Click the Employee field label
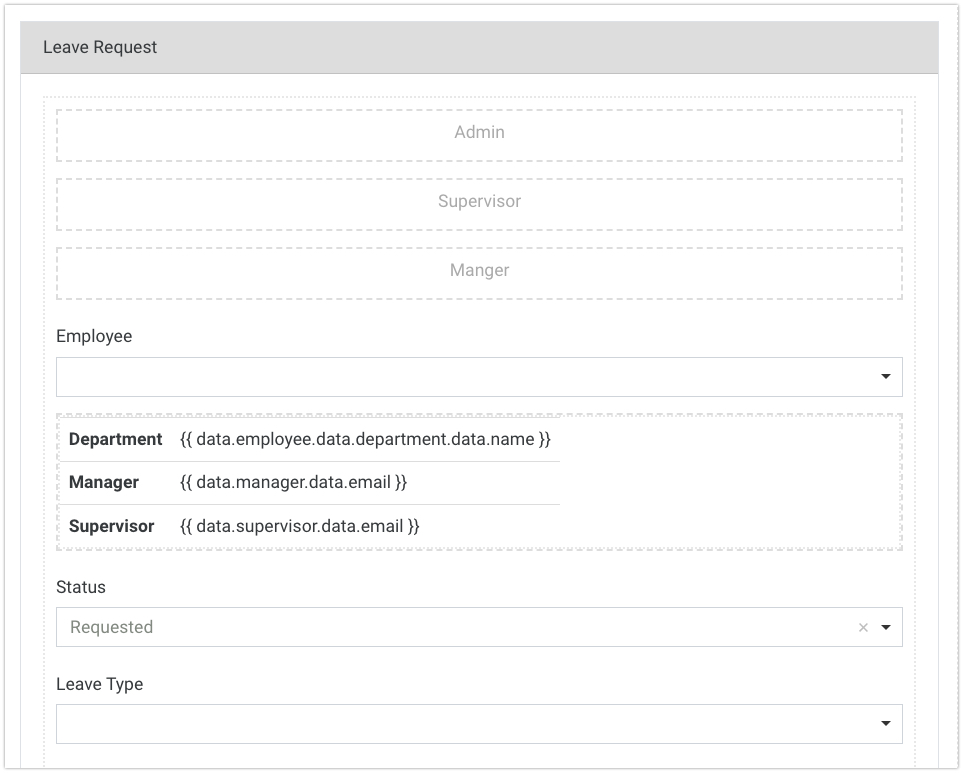The width and height of the screenshot is (963, 773). [x=94, y=336]
